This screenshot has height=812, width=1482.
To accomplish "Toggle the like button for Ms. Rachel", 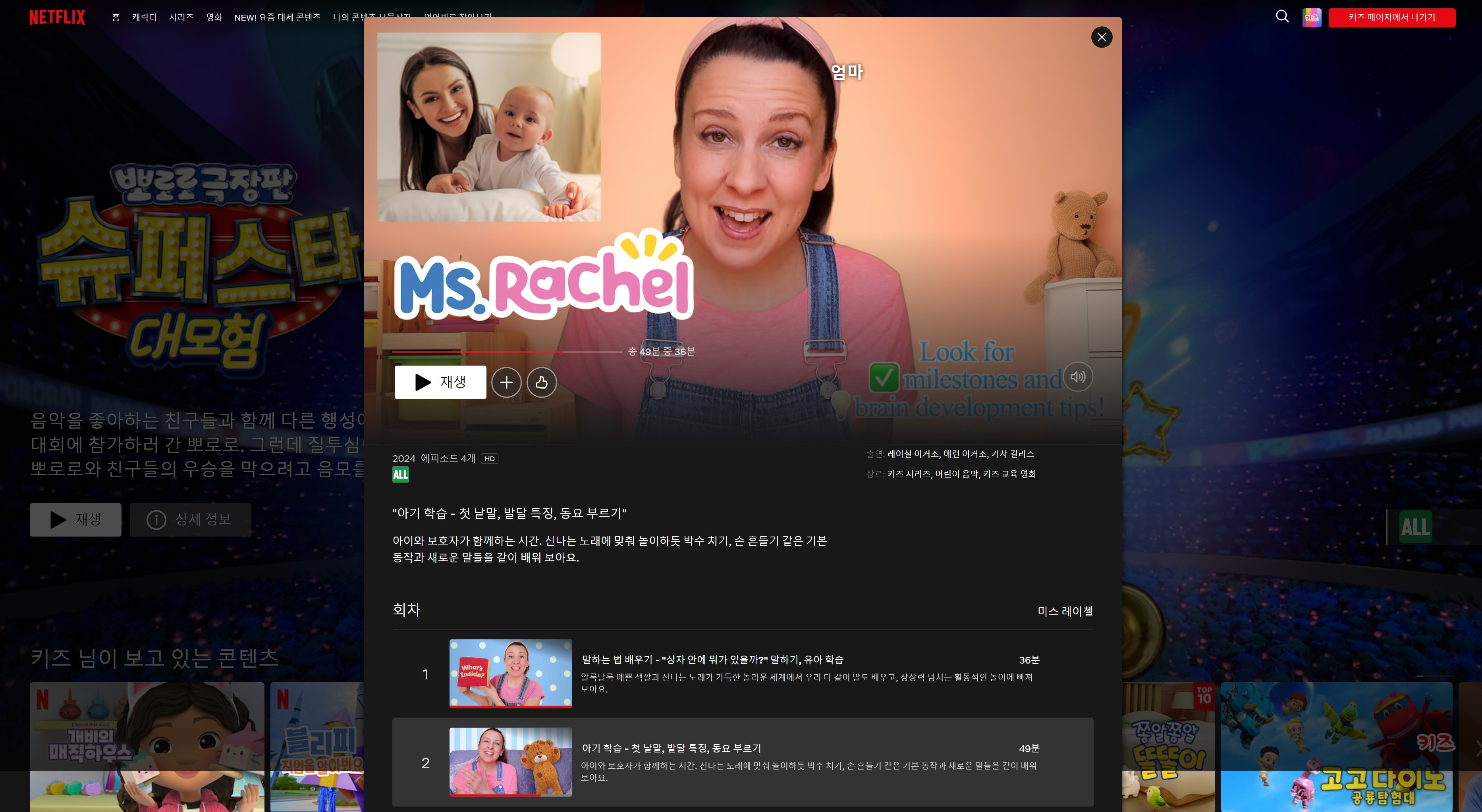I will [541, 382].
